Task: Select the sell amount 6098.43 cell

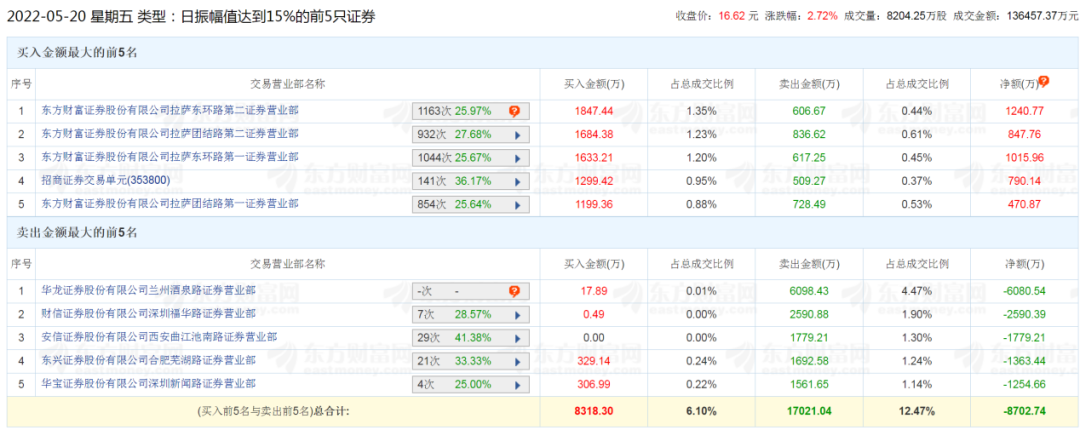Action: point(809,291)
